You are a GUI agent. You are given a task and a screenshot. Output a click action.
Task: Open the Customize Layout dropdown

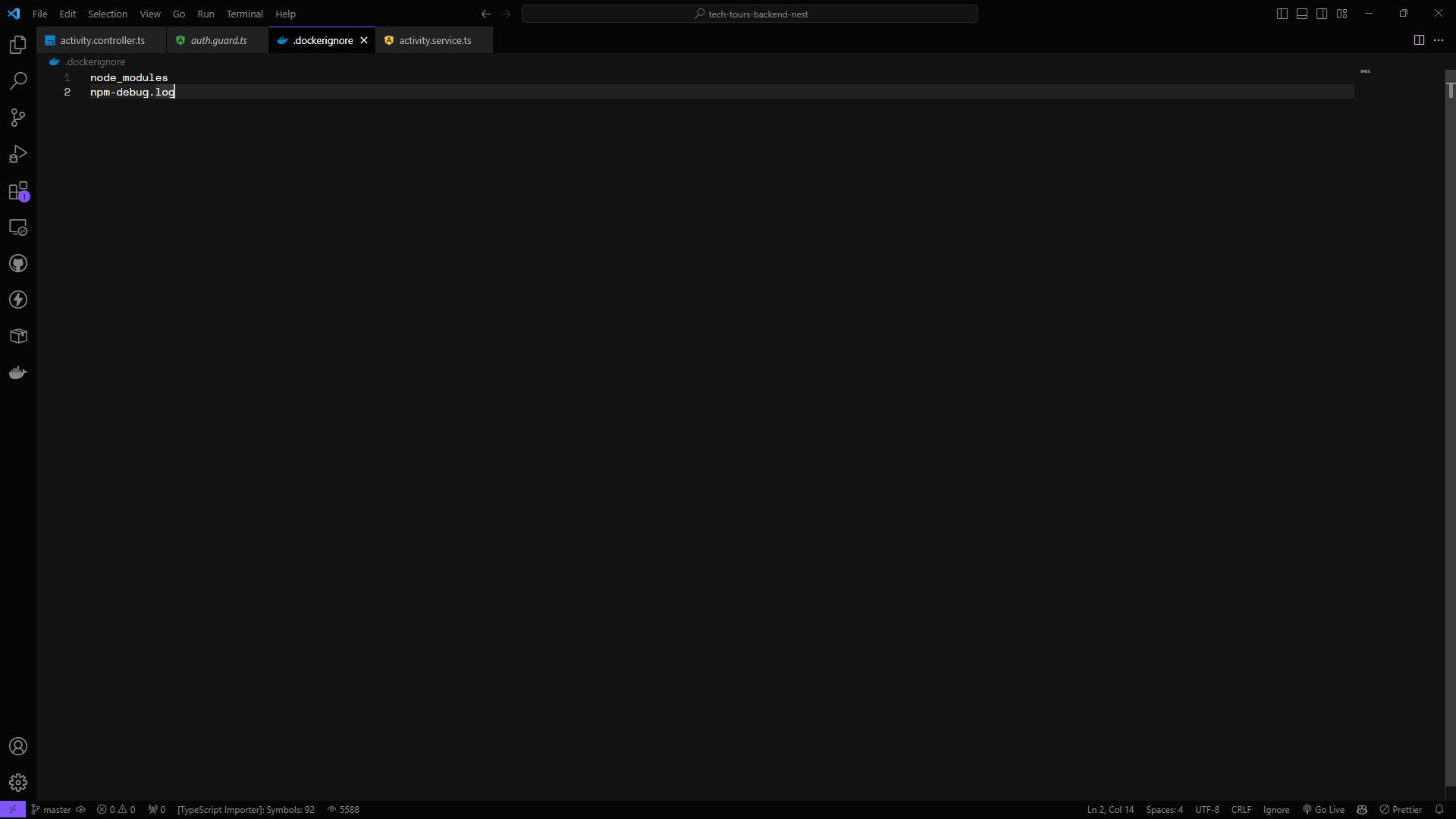point(1341,13)
